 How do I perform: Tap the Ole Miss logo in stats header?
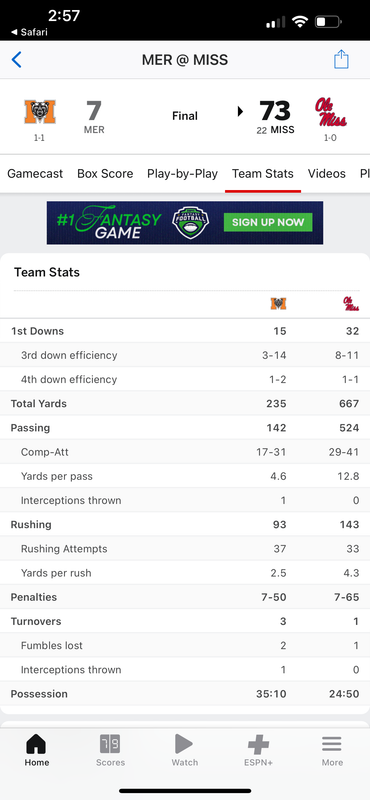coord(351,304)
